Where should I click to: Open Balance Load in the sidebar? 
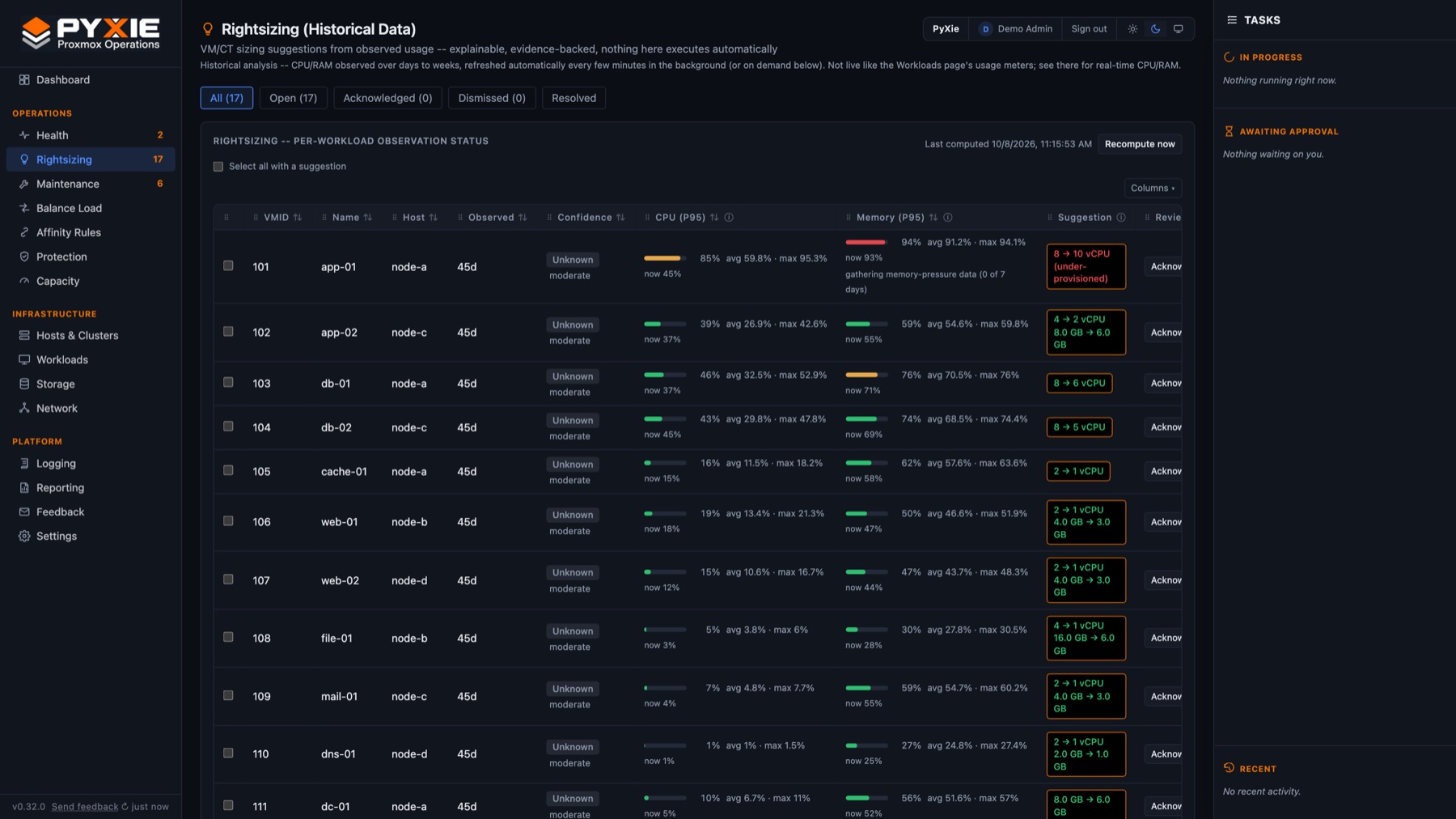91,208
